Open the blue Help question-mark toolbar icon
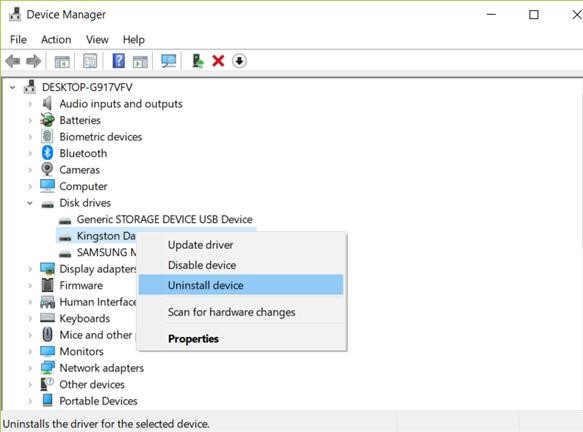 pos(119,61)
